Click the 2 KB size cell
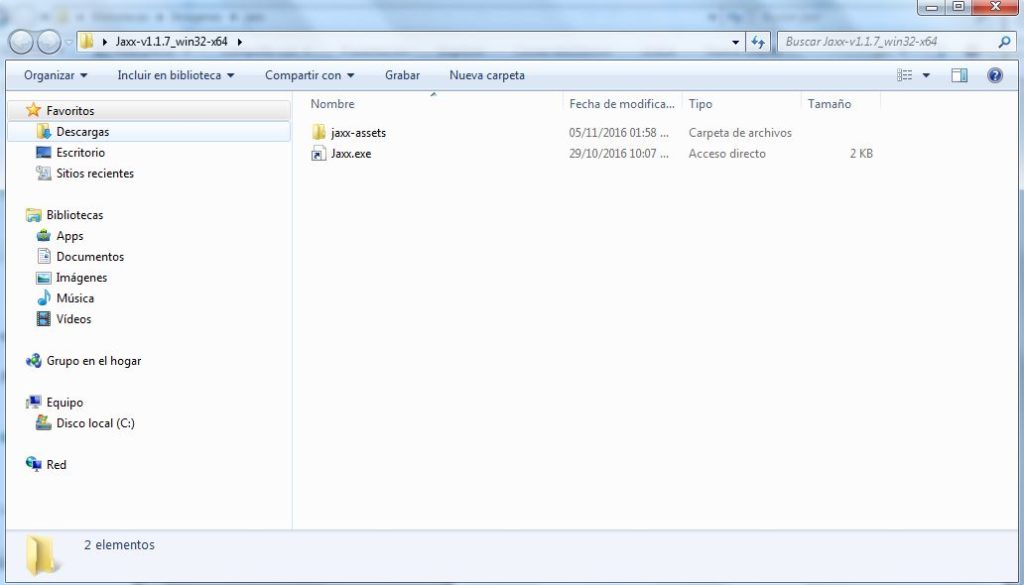This screenshot has height=585, width=1024. (x=861, y=153)
